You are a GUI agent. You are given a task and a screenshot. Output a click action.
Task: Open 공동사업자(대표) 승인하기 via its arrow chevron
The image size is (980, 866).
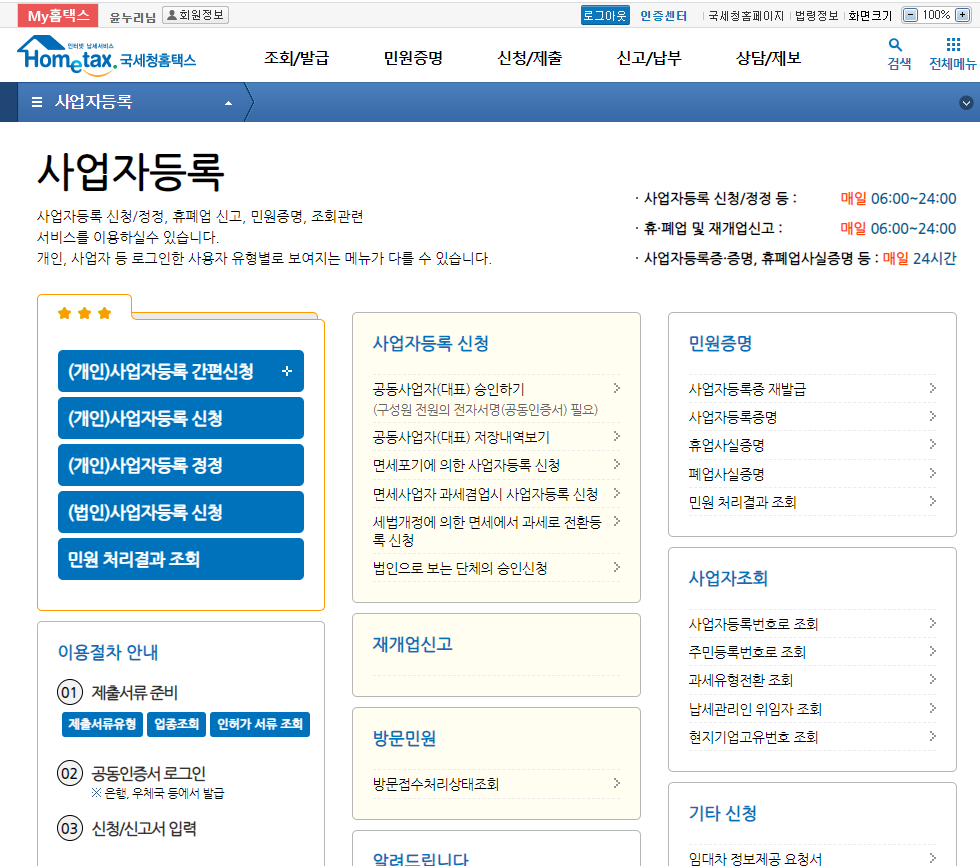tap(617, 387)
